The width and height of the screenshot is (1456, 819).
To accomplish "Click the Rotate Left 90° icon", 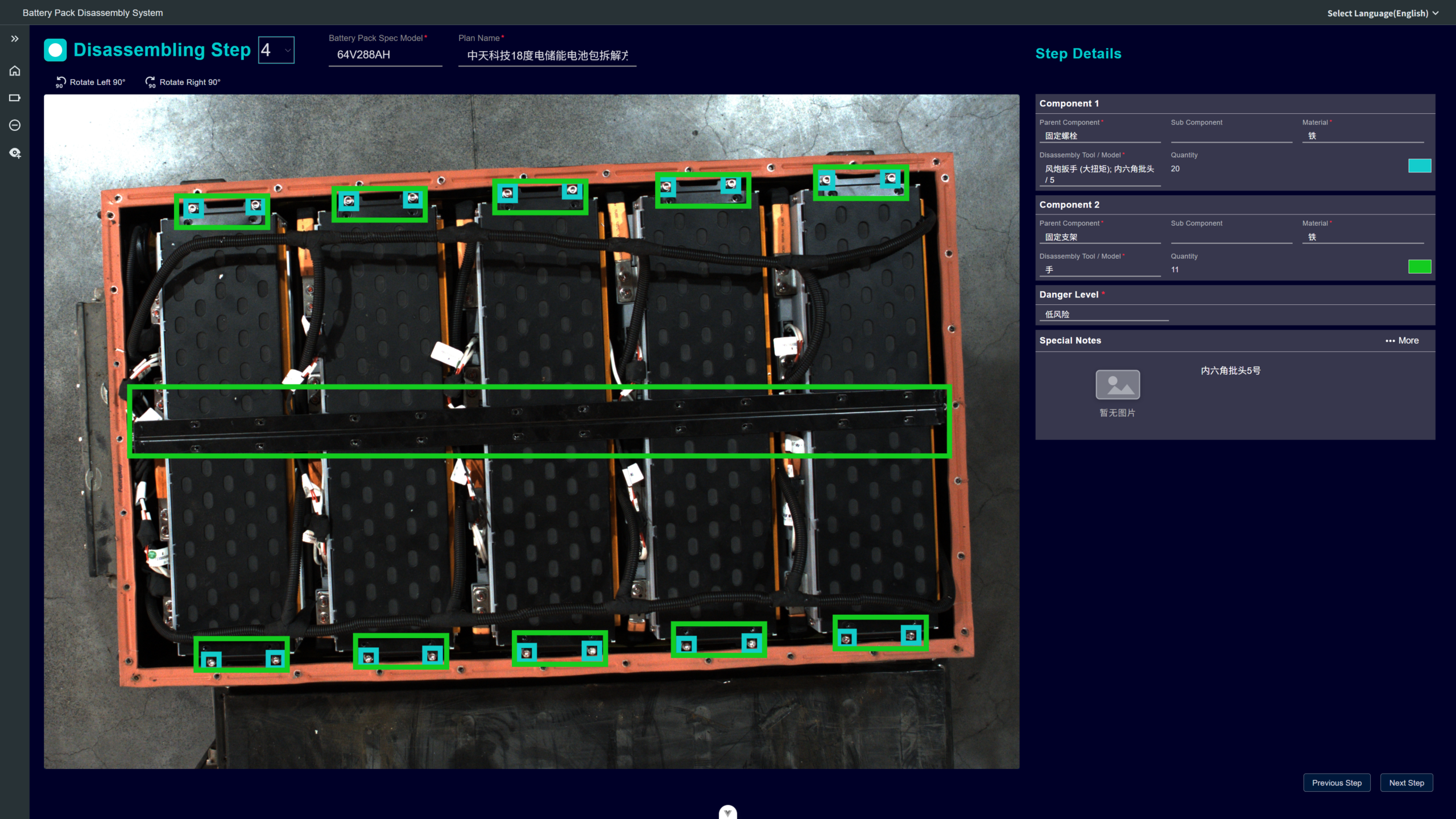I will click(x=61, y=82).
